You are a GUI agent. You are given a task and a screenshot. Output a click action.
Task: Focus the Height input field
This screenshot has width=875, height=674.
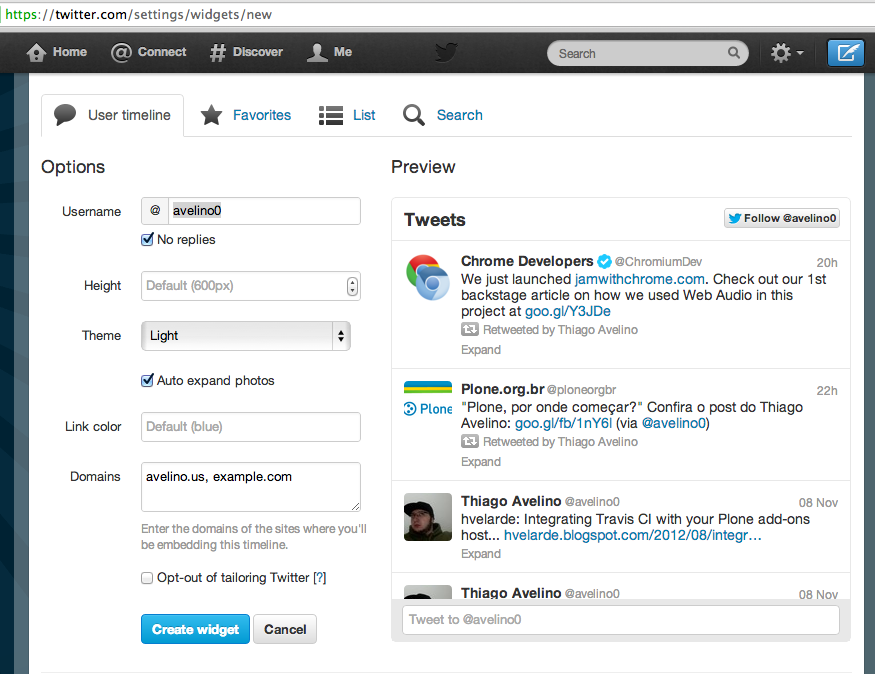tap(251, 286)
